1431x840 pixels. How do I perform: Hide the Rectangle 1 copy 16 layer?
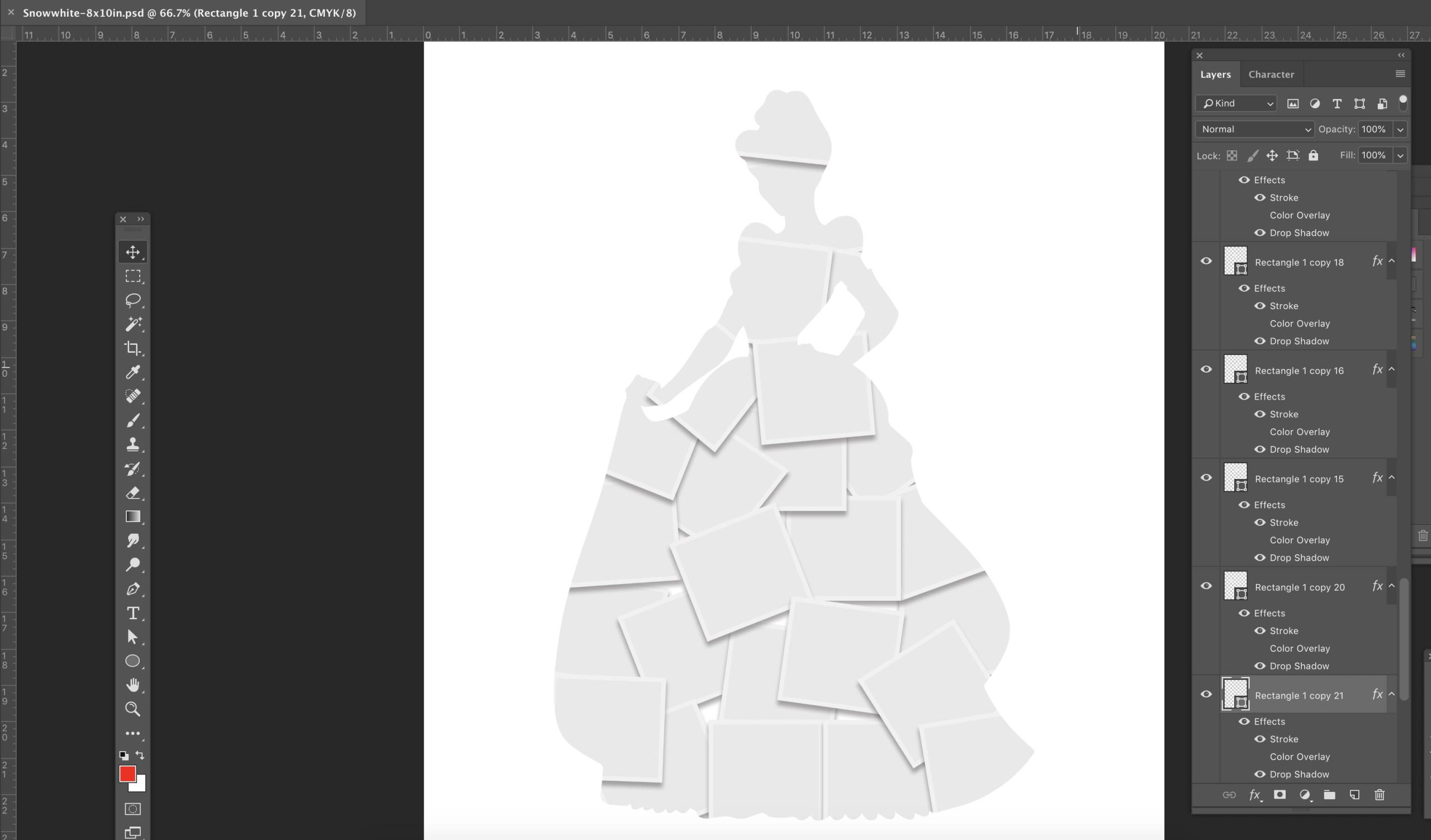pos(1206,369)
